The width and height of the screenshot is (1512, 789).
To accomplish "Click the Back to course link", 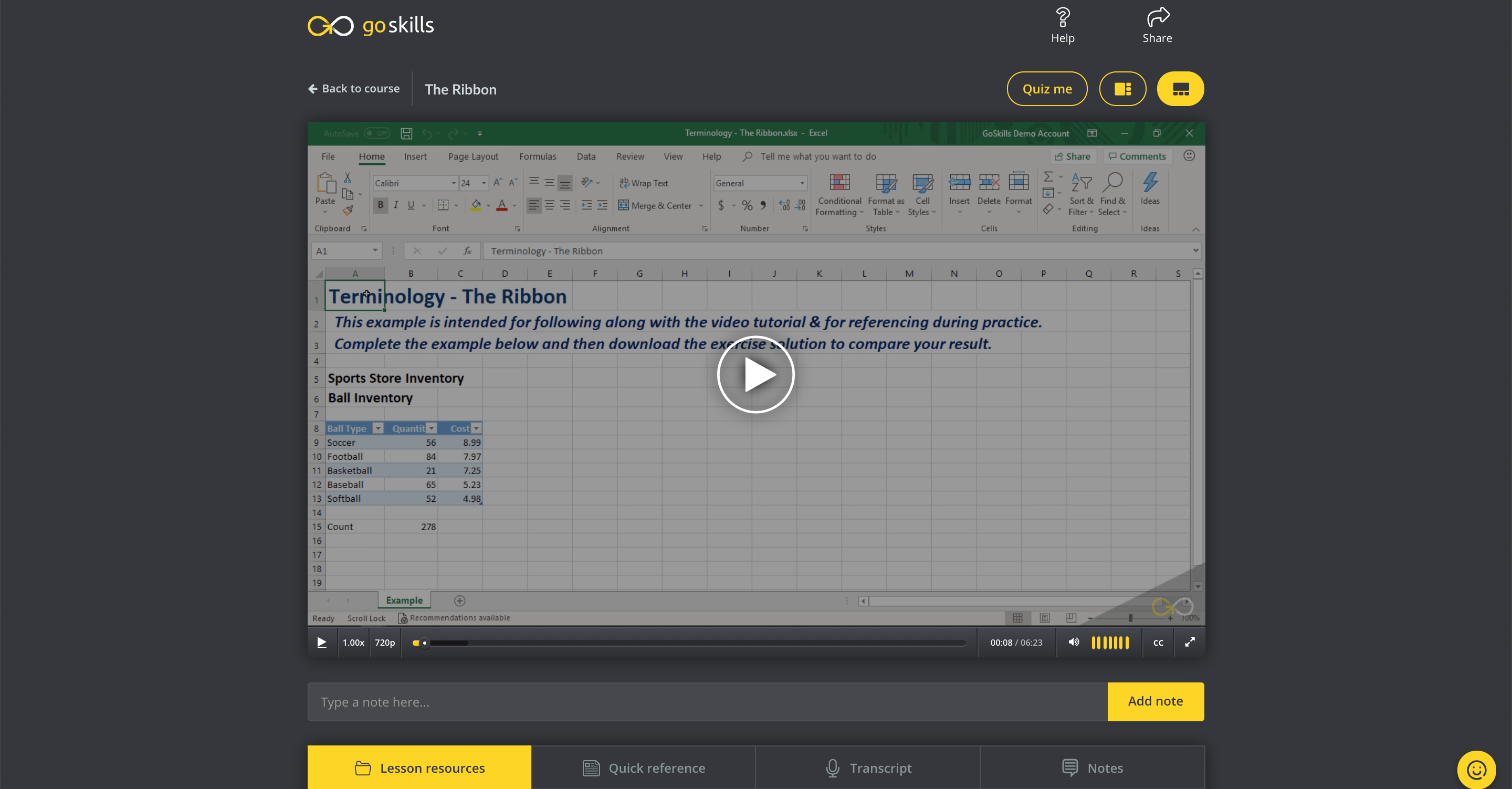I will (353, 88).
